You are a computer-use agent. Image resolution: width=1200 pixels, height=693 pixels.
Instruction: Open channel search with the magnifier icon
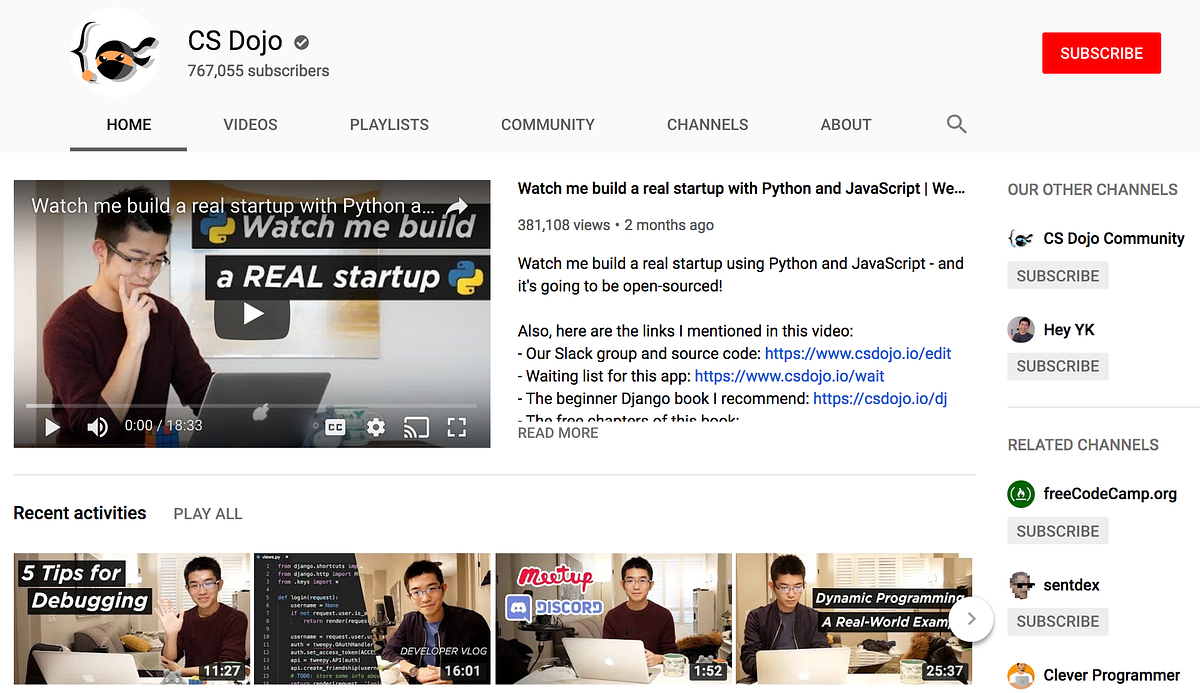[956, 124]
